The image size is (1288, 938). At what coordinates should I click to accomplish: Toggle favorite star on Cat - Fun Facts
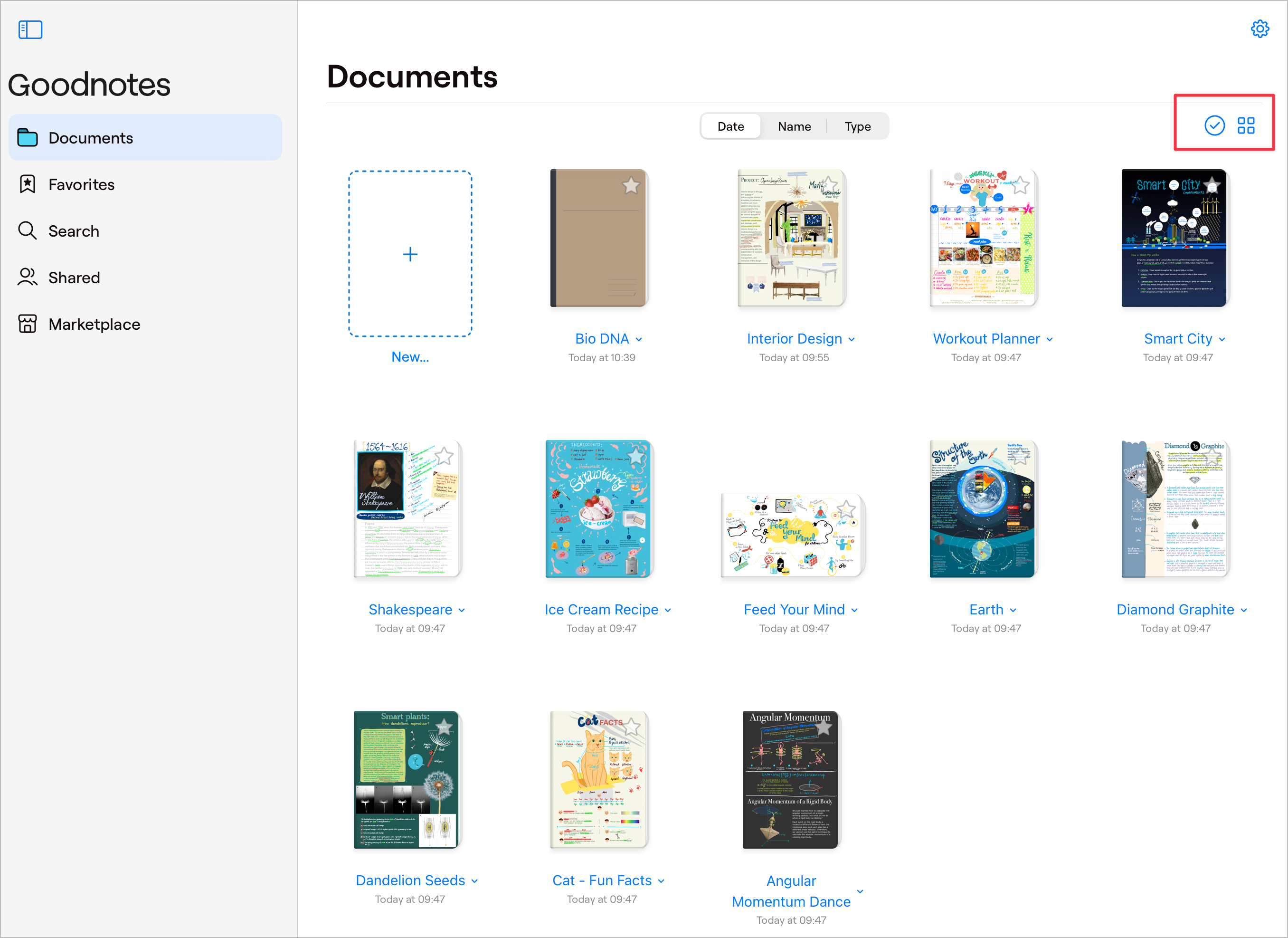pos(631,727)
